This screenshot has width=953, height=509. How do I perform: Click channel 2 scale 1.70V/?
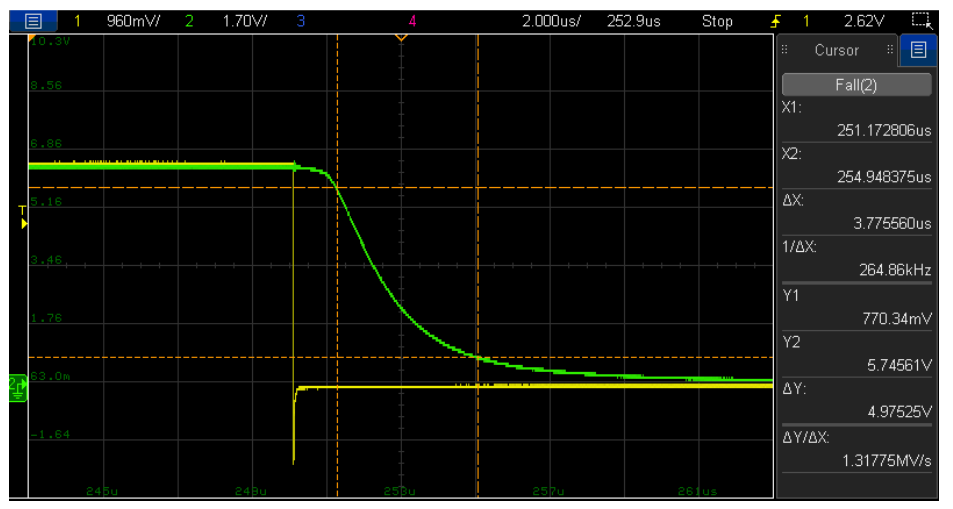pos(245,21)
